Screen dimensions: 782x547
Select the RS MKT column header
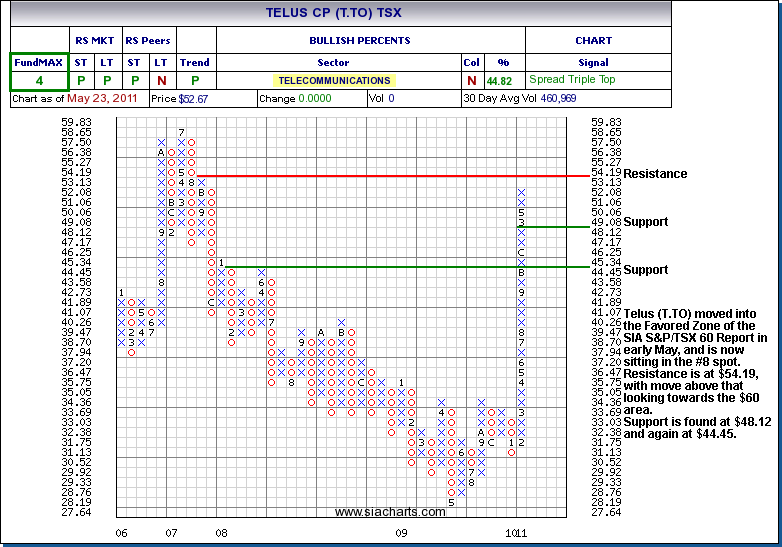click(95, 41)
